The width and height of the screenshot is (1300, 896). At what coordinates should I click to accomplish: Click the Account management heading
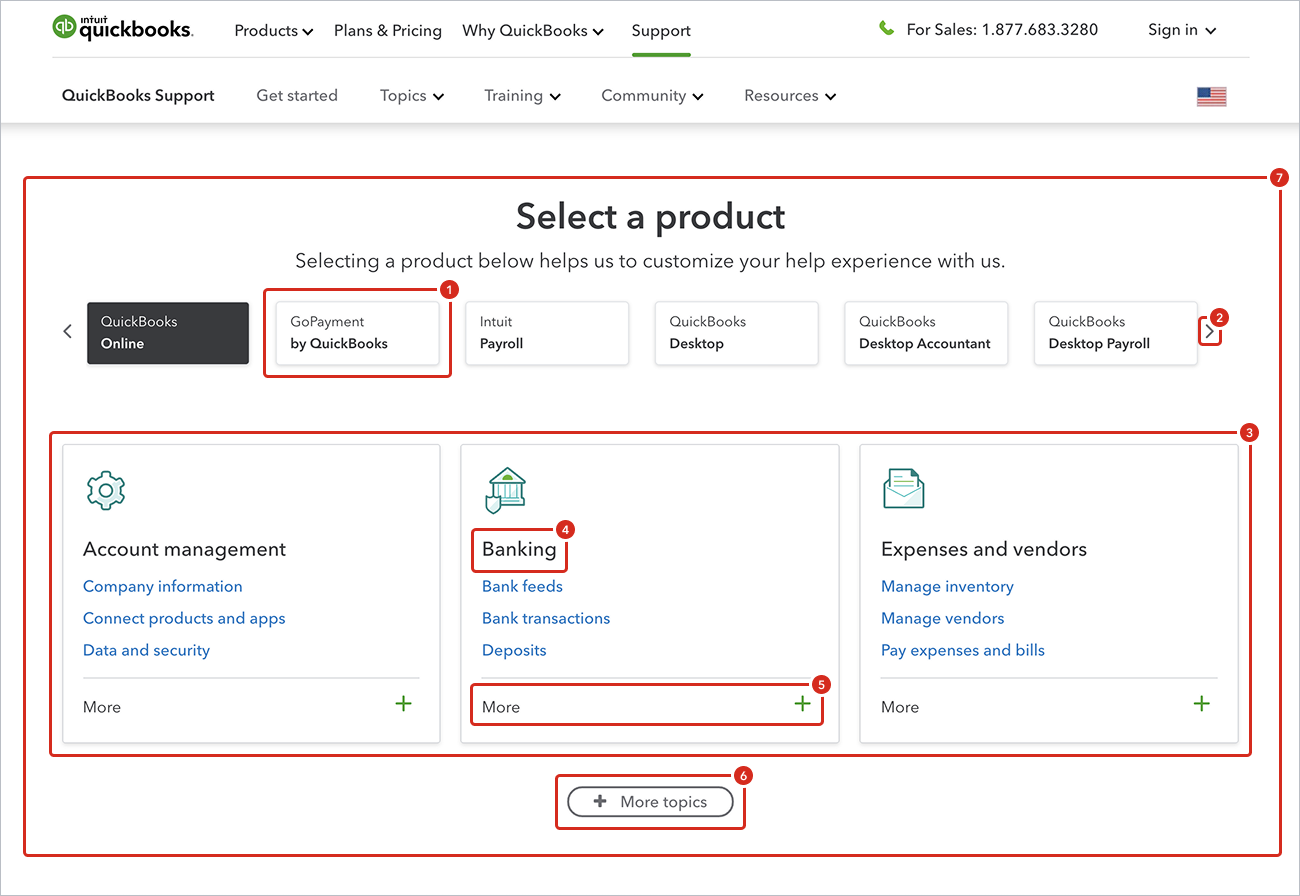184,549
